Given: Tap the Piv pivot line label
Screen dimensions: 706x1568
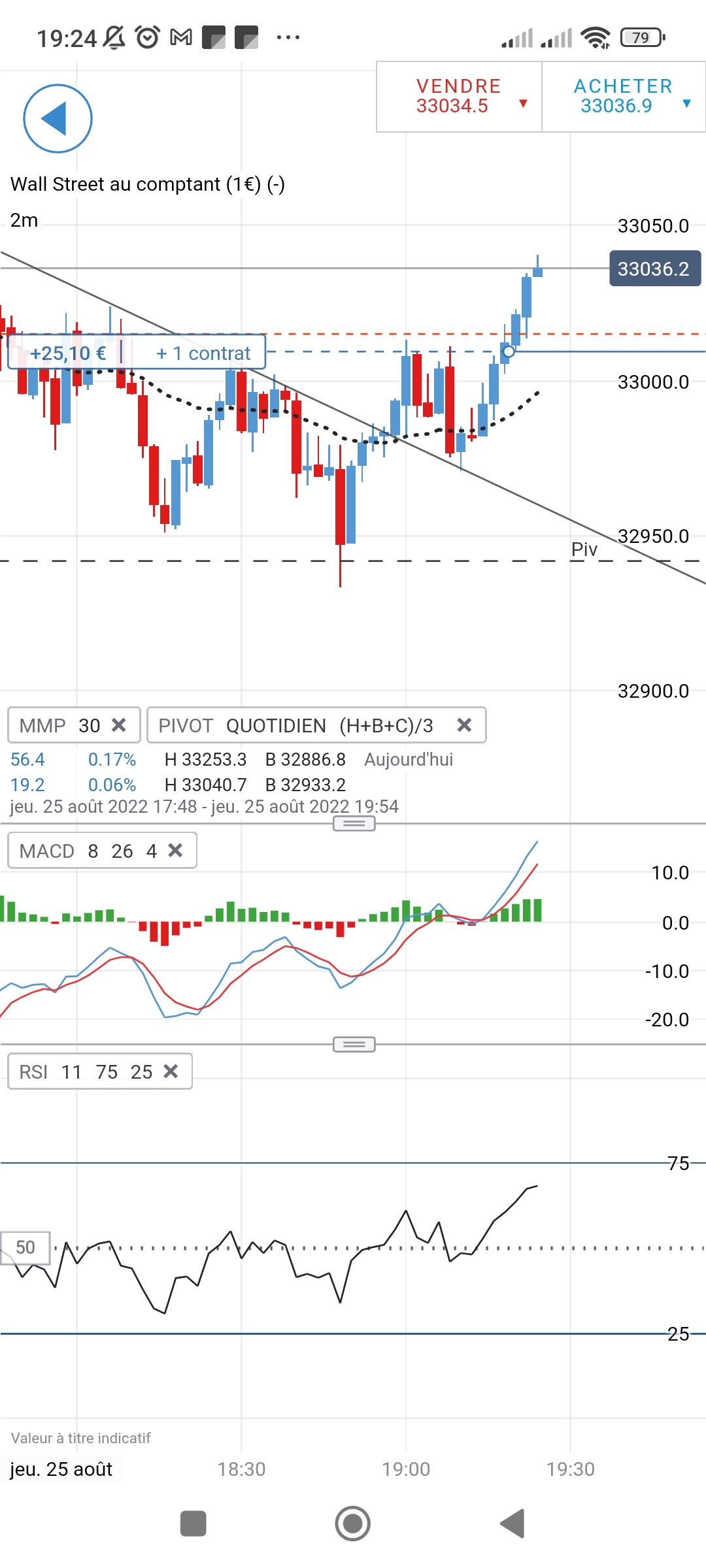Looking at the screenshot, I should point(584,549).
